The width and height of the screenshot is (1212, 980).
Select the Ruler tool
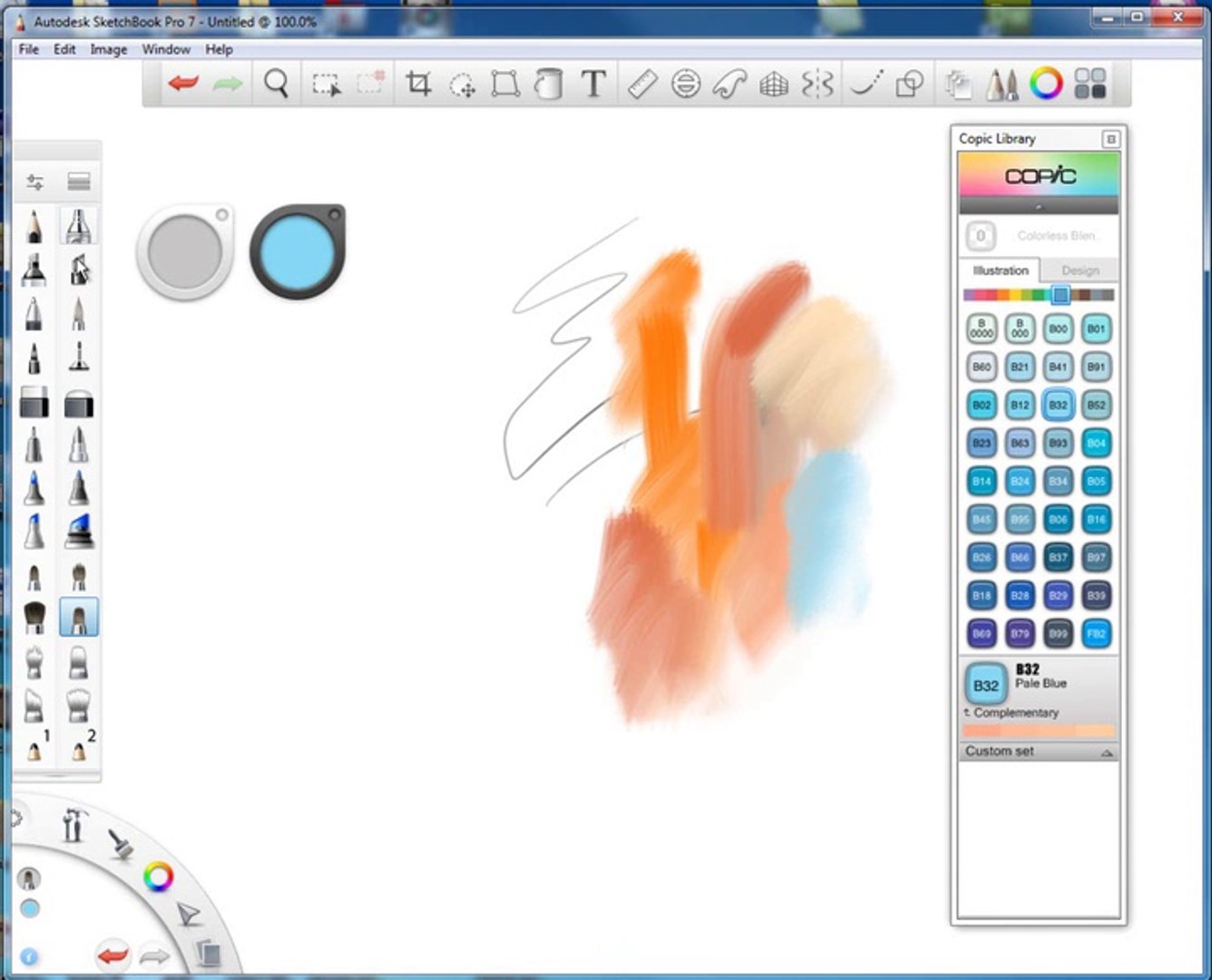(642, 84)
